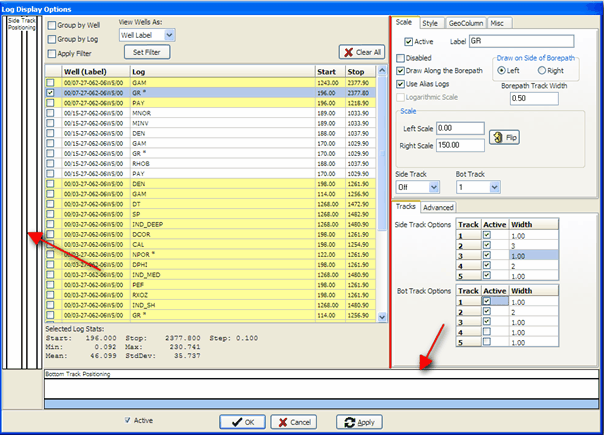This screenshot has width=604, height=435.
Task: Toggle the Active checkbox beside Label
Action: (x=408, y=42)
